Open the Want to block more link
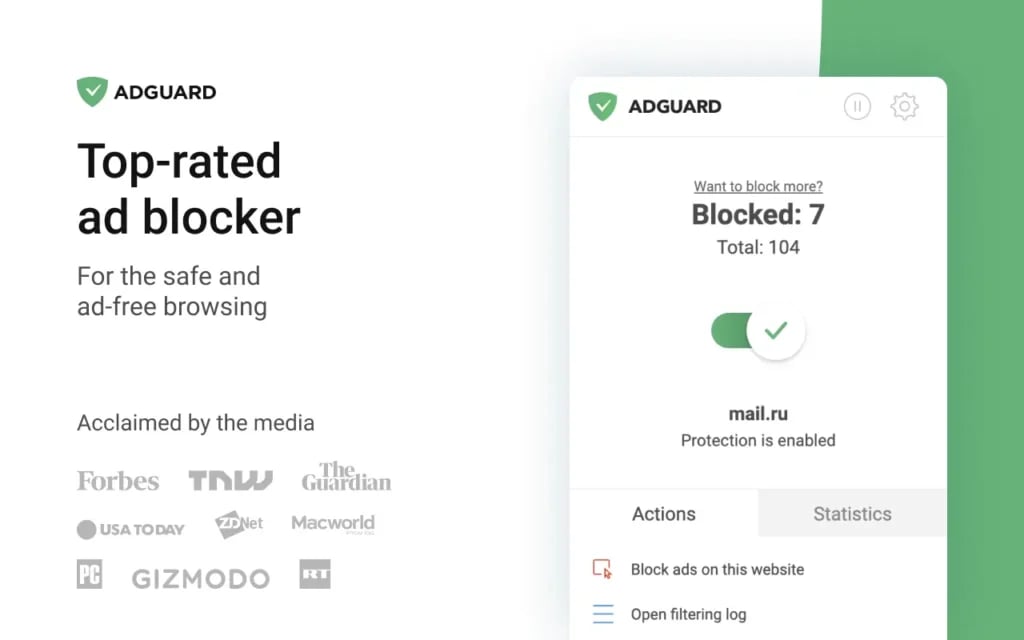The height and width of the screenshot is (640, 1024). [x=757, y=186]
